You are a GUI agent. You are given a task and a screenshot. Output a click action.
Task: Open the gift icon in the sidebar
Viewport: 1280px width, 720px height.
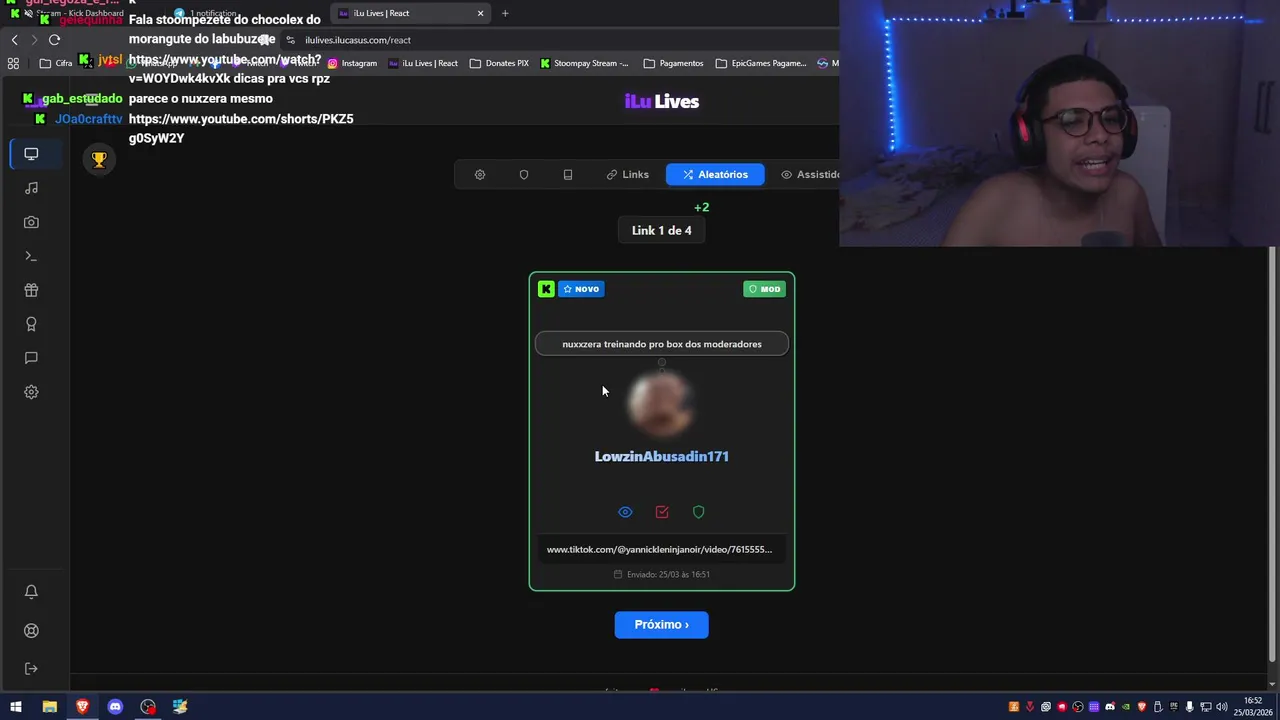31,290
